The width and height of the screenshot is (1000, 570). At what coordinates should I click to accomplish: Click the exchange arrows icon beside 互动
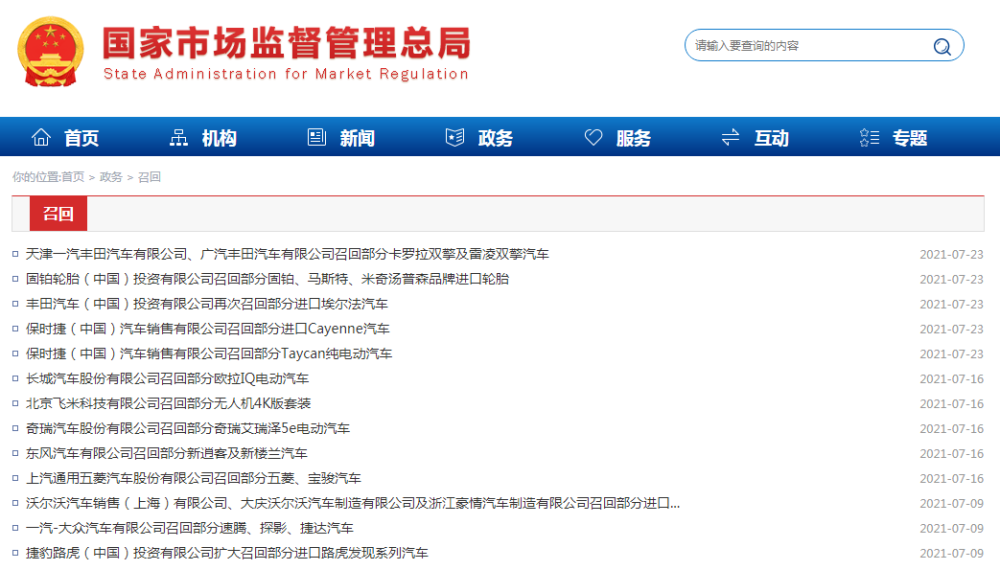730,137
